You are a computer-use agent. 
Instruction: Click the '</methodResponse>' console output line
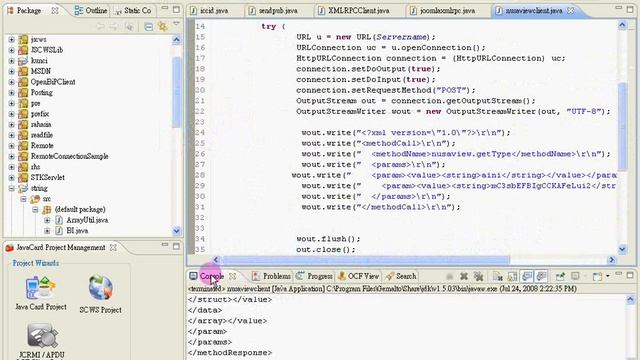[x=230, y=353]
